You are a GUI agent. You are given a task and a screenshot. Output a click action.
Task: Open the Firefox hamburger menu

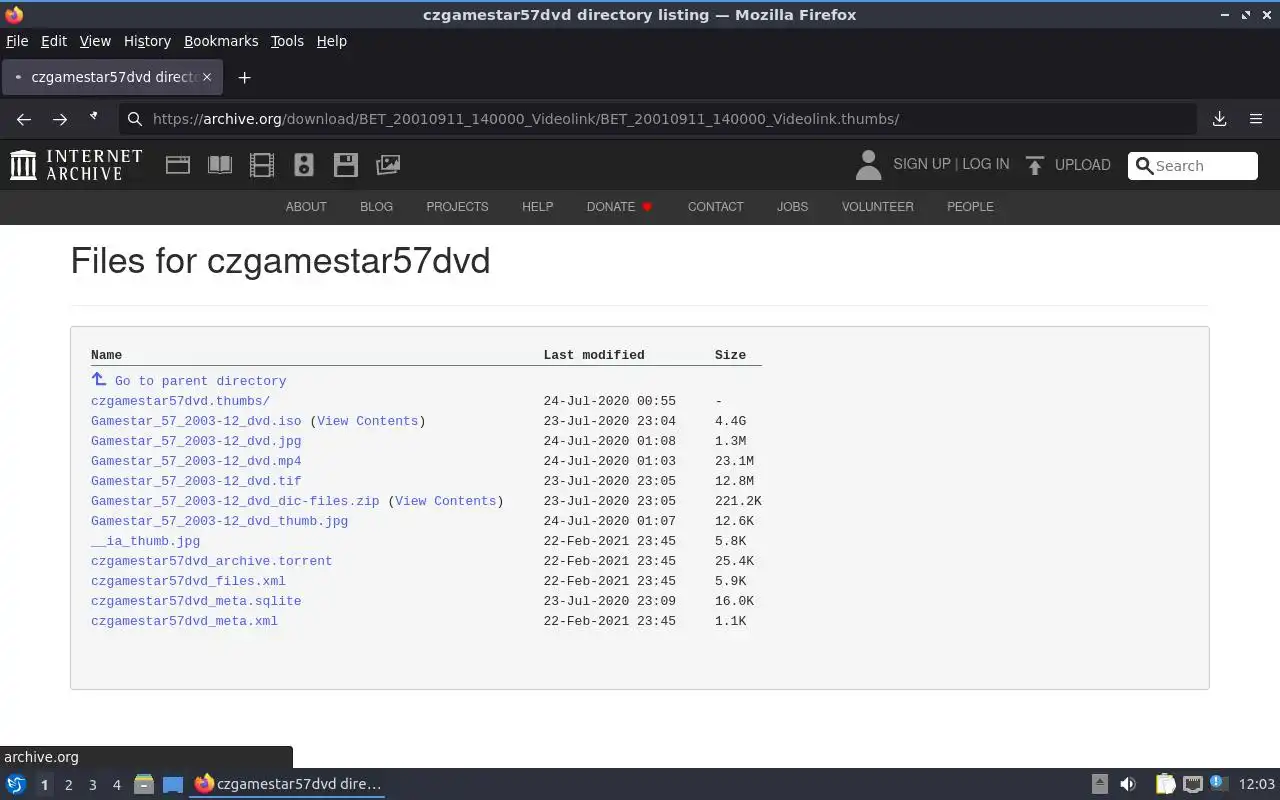1256,119
